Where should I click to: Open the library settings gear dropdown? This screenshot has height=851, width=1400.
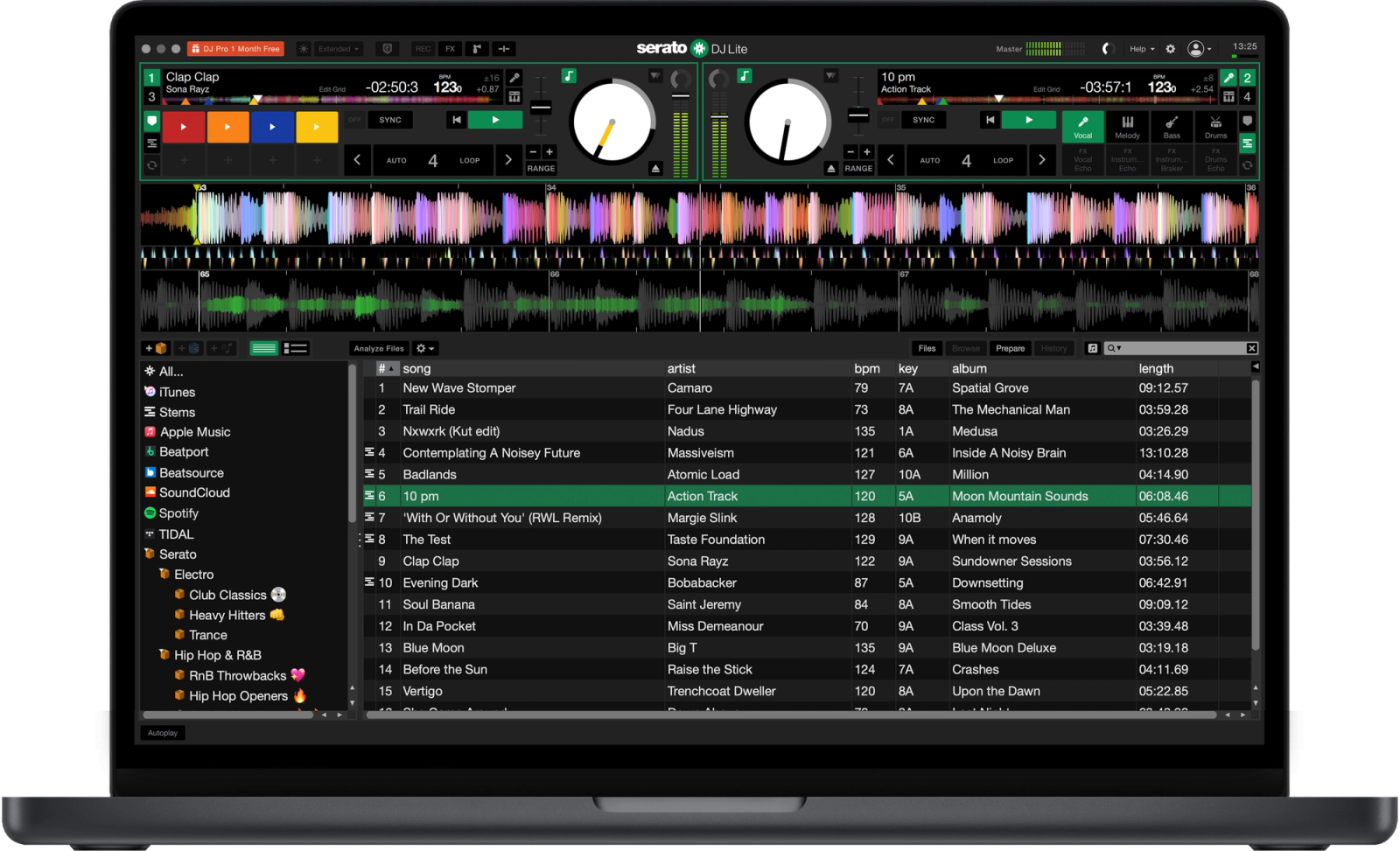[x=425, y=348]
